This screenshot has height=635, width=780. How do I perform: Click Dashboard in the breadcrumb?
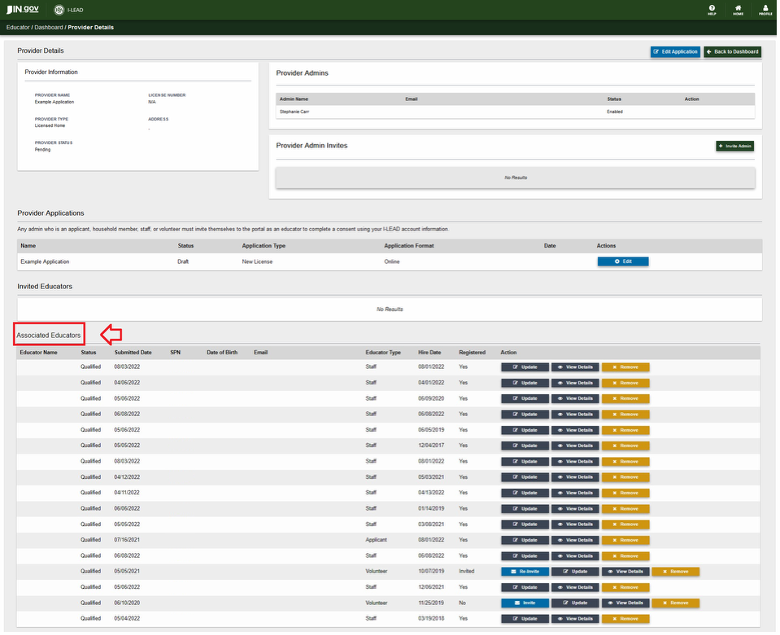tap(49, 27)
